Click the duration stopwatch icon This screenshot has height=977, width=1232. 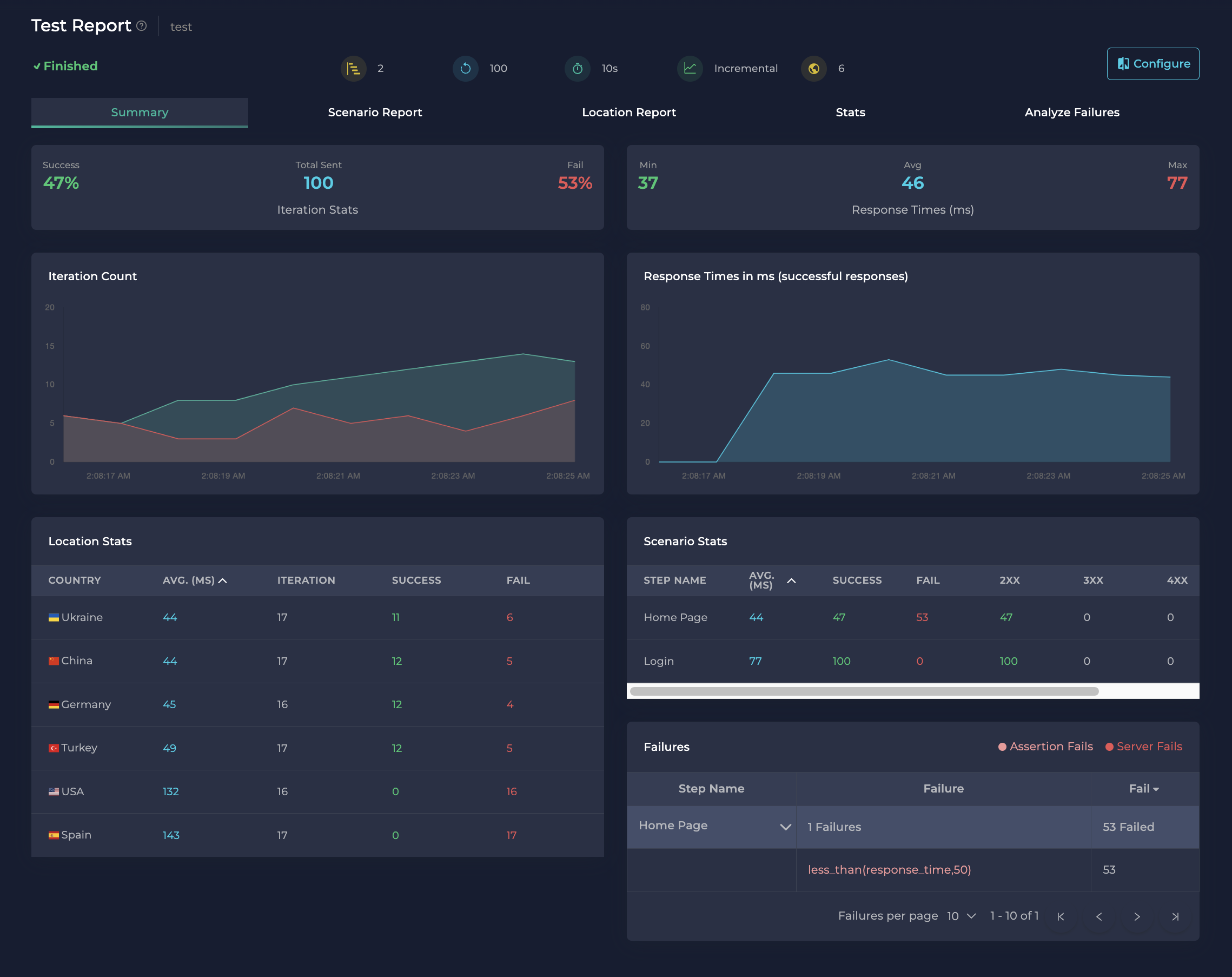[577, 69]
